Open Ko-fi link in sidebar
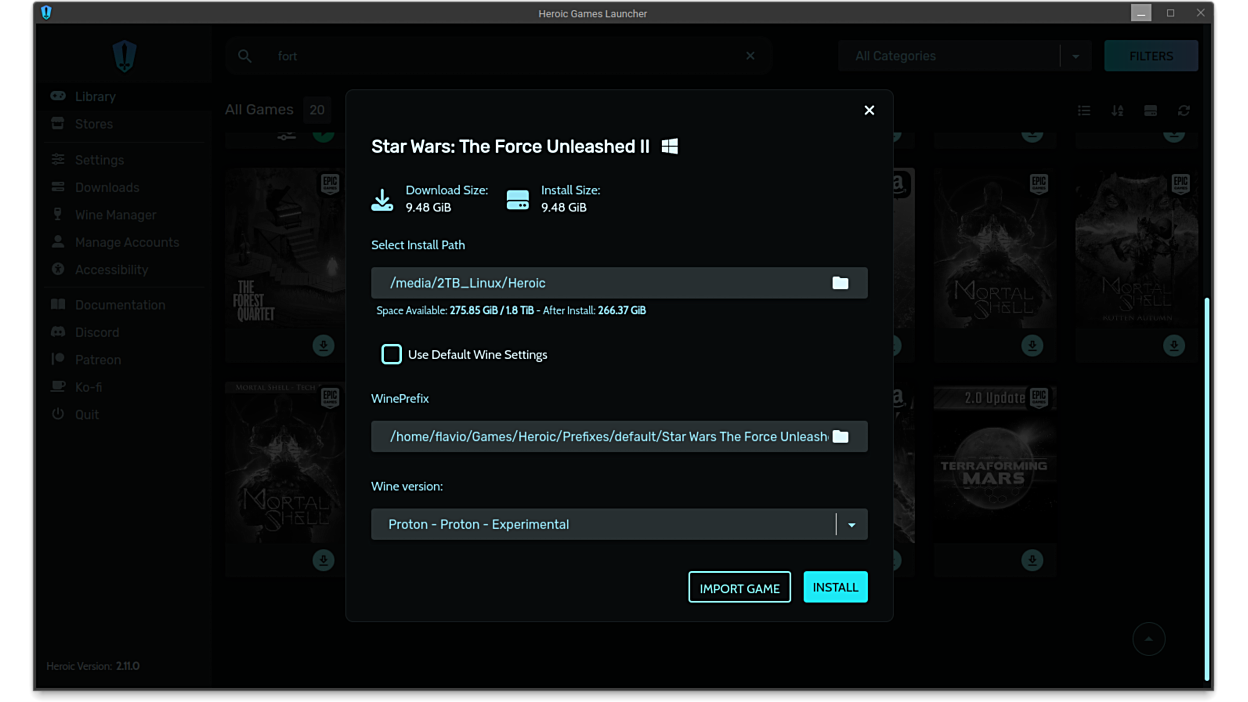The height and width of the screenshot is (702, 1248). coord(88,387)
